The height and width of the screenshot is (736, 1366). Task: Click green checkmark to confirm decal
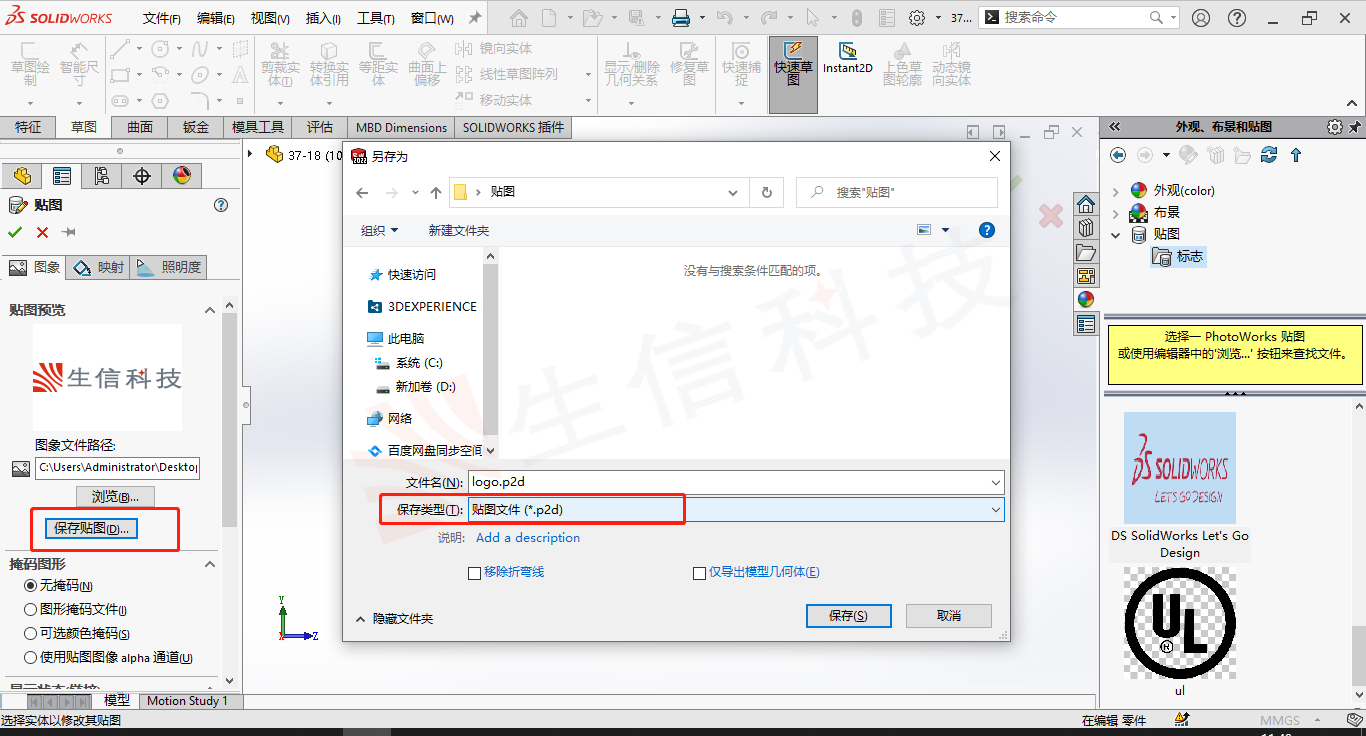[15, 232]
